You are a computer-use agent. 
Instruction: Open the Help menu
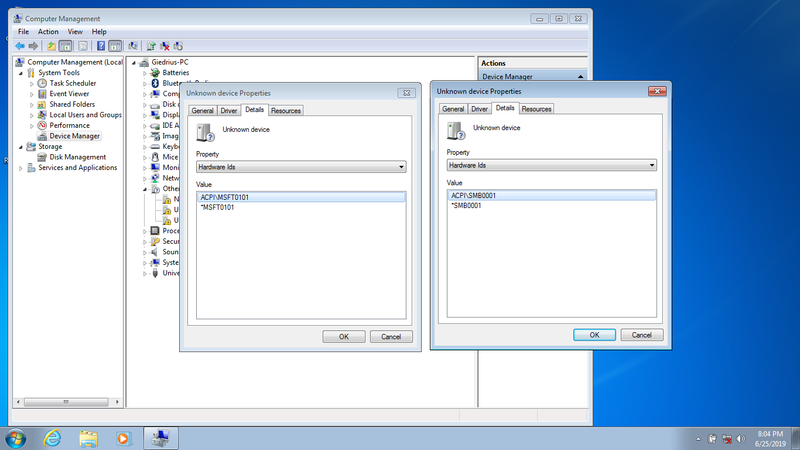pyautogui.click(x=99, y=32)
